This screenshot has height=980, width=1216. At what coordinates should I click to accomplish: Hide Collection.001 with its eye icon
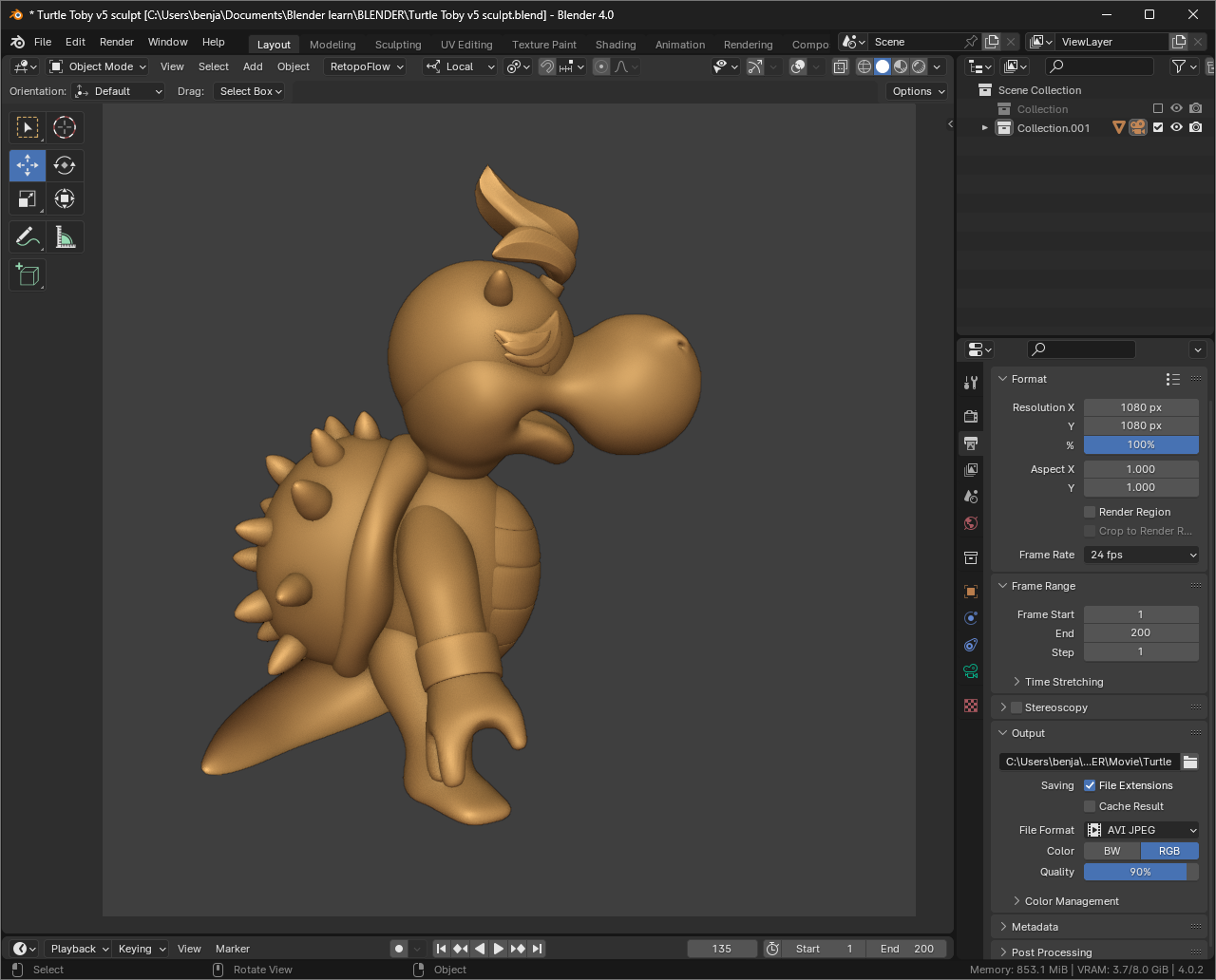(1176, 127)
